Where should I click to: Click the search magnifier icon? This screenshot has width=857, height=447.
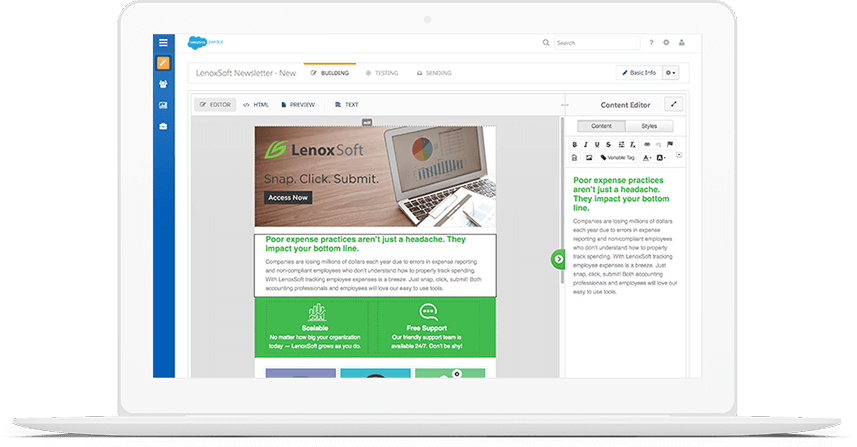coord(545,43)
